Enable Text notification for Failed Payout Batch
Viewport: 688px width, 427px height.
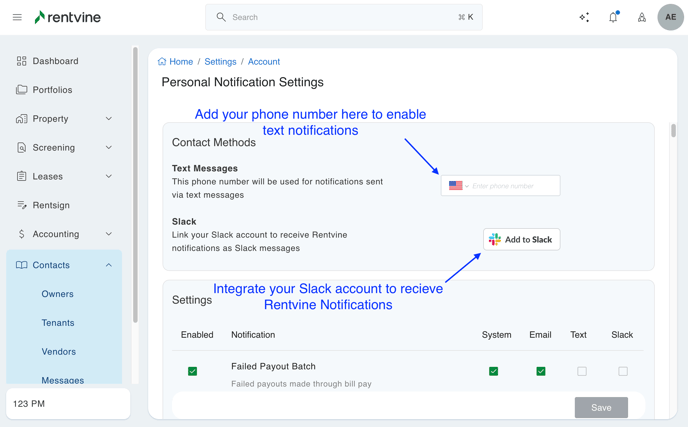(x=582, y=371)
